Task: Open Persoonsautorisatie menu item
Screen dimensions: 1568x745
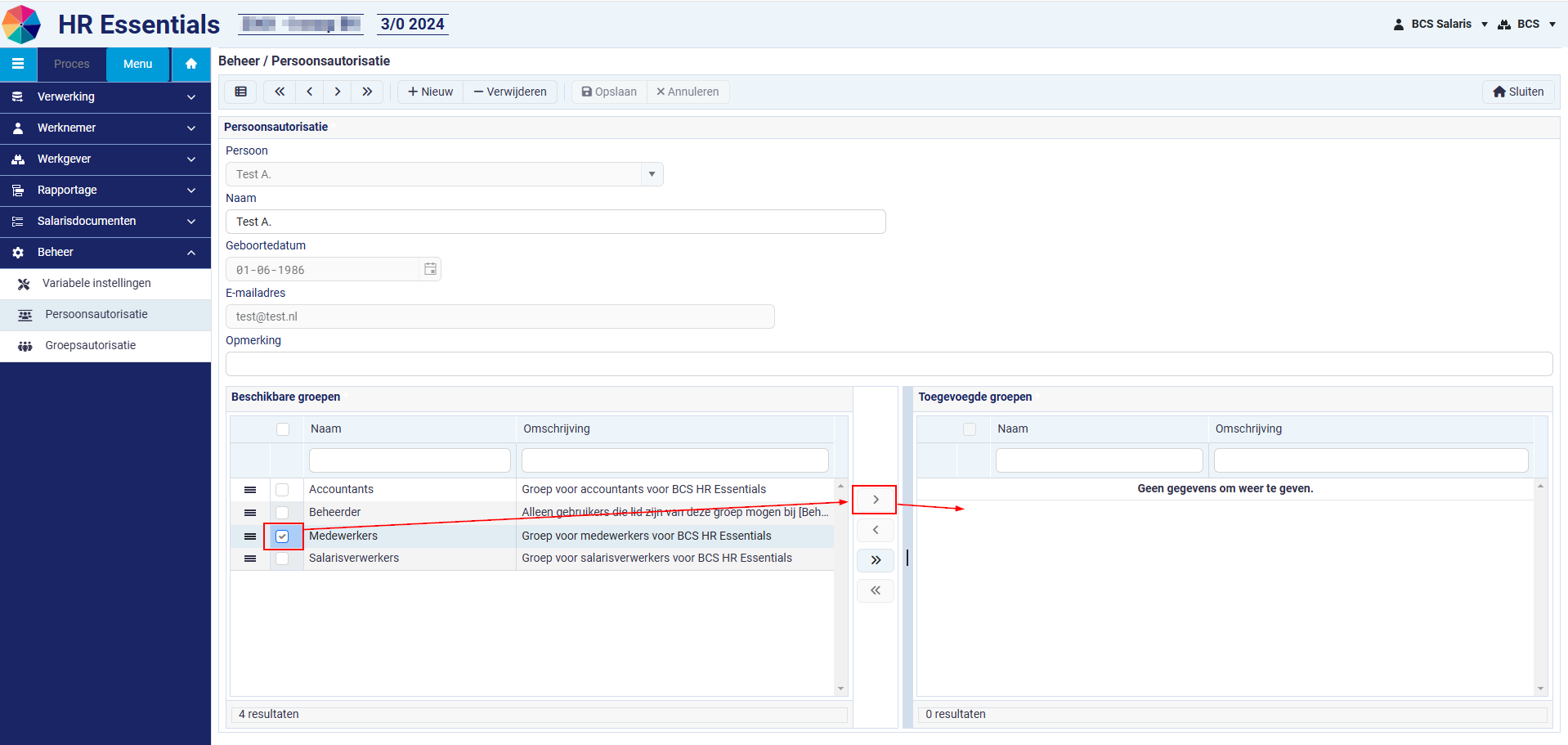Action: pyautogui.click(x=105, y=314)
